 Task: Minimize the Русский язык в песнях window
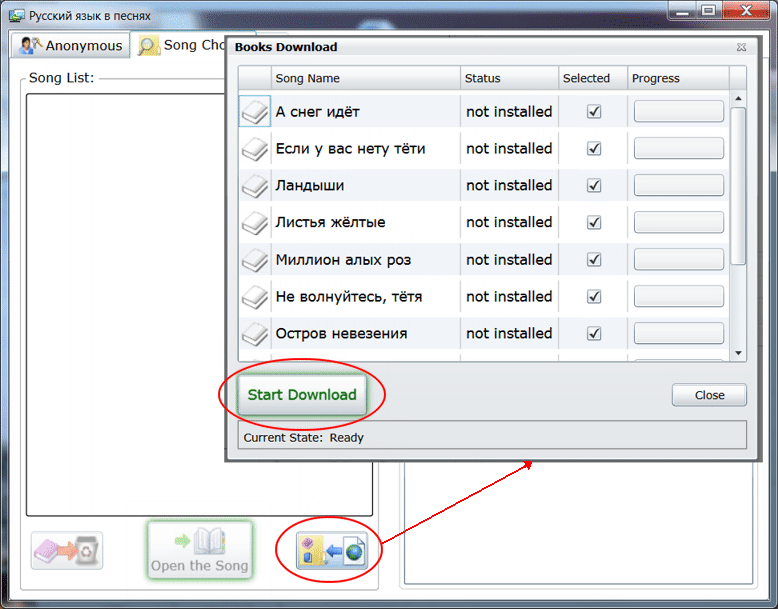pyautogui.click(x=682, y=11)
